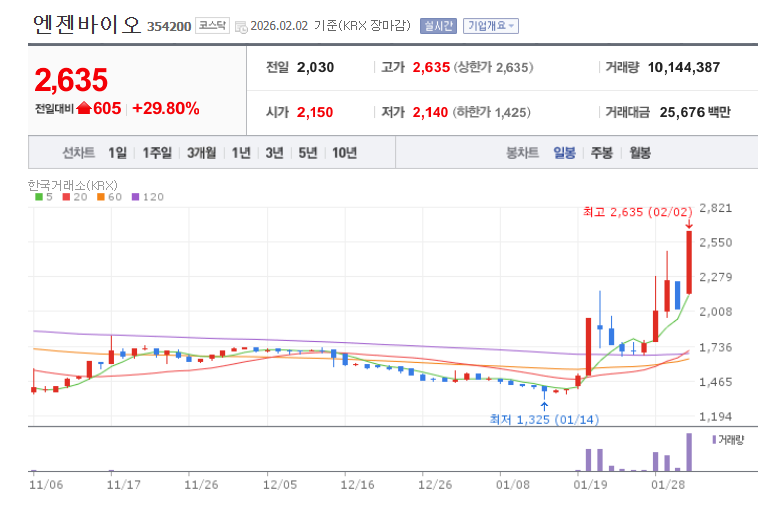Image resolution: width=758 pixels, height=512 pixels.
Task: Click the tallest volume bar on 02/02
Action: pyautogui.click(x=689, y=452)
